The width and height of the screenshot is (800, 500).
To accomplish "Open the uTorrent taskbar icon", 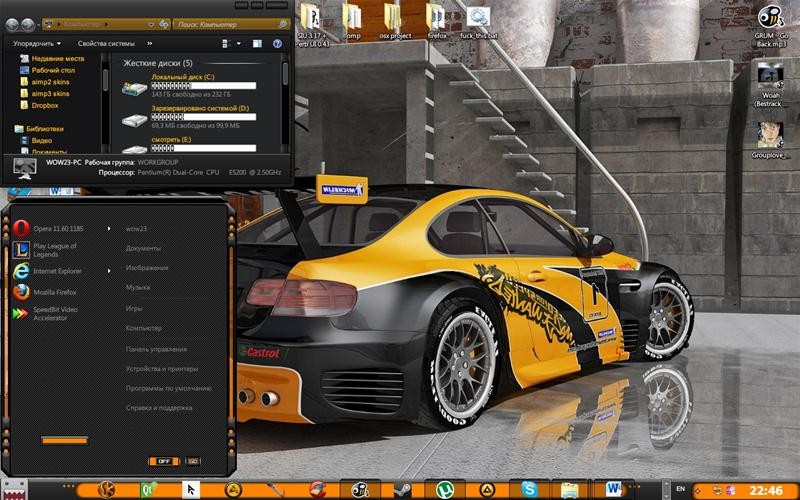I will (445, 490).
